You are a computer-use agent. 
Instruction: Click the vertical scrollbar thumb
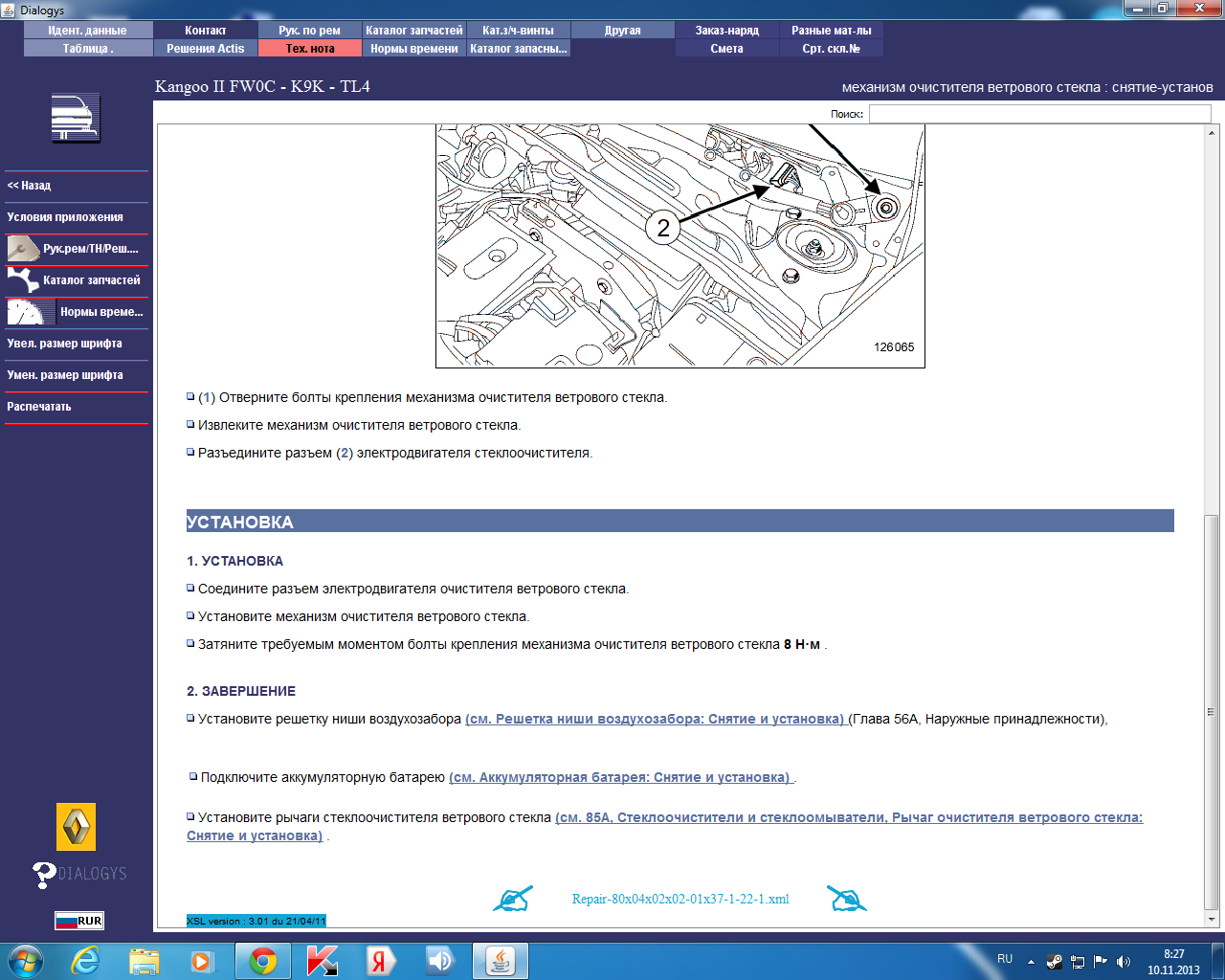pyautogui.click(x=1212, y=711)
